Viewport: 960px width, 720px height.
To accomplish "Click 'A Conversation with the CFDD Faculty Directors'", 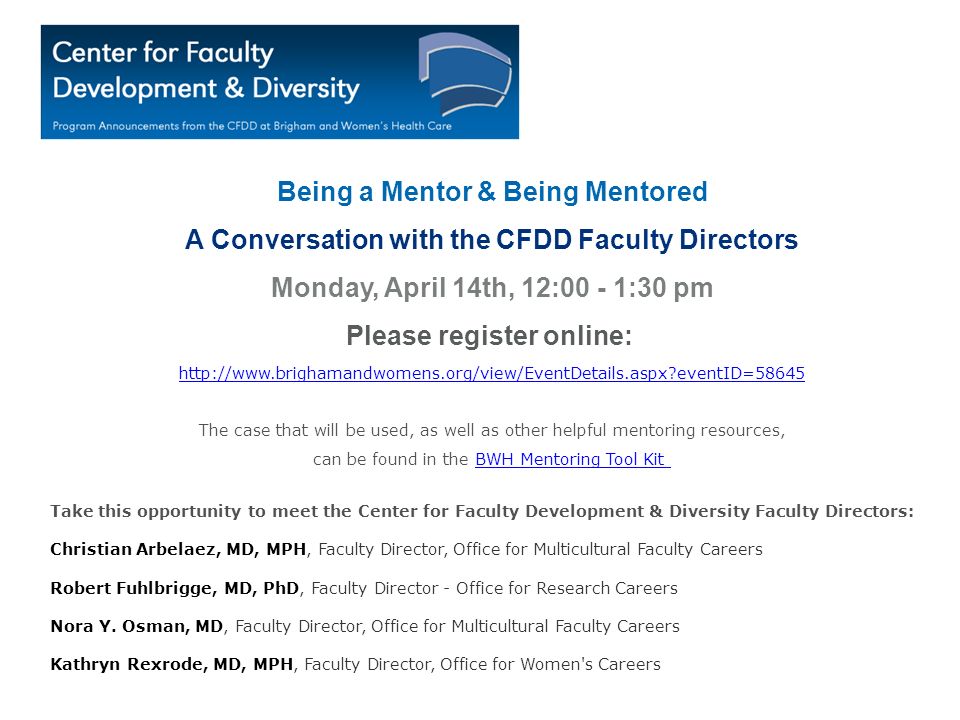I will 492,239.
